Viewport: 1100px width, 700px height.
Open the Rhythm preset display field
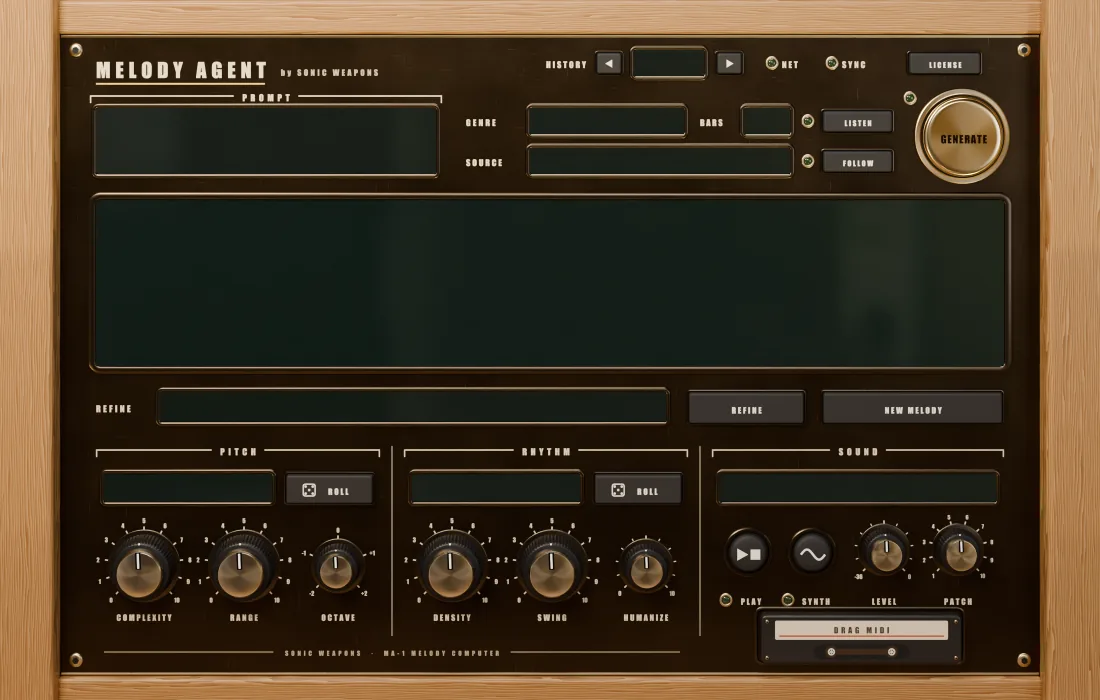coord(496,487)
